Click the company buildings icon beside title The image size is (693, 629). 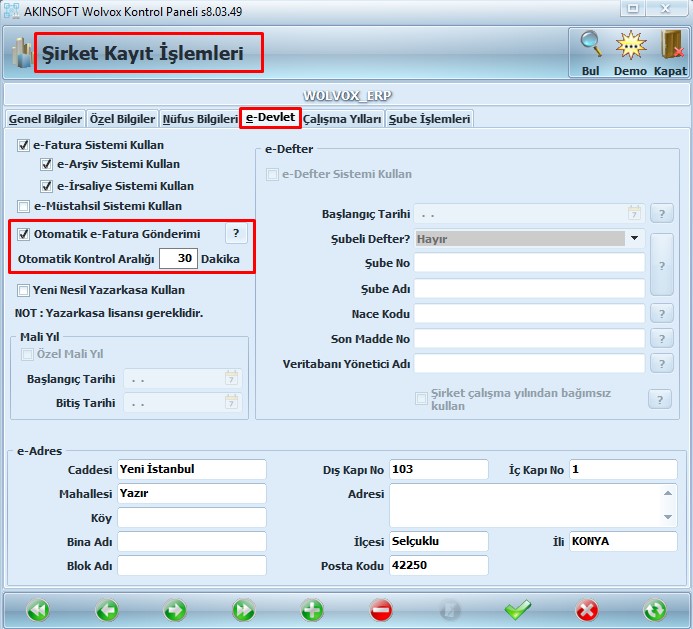22,53
